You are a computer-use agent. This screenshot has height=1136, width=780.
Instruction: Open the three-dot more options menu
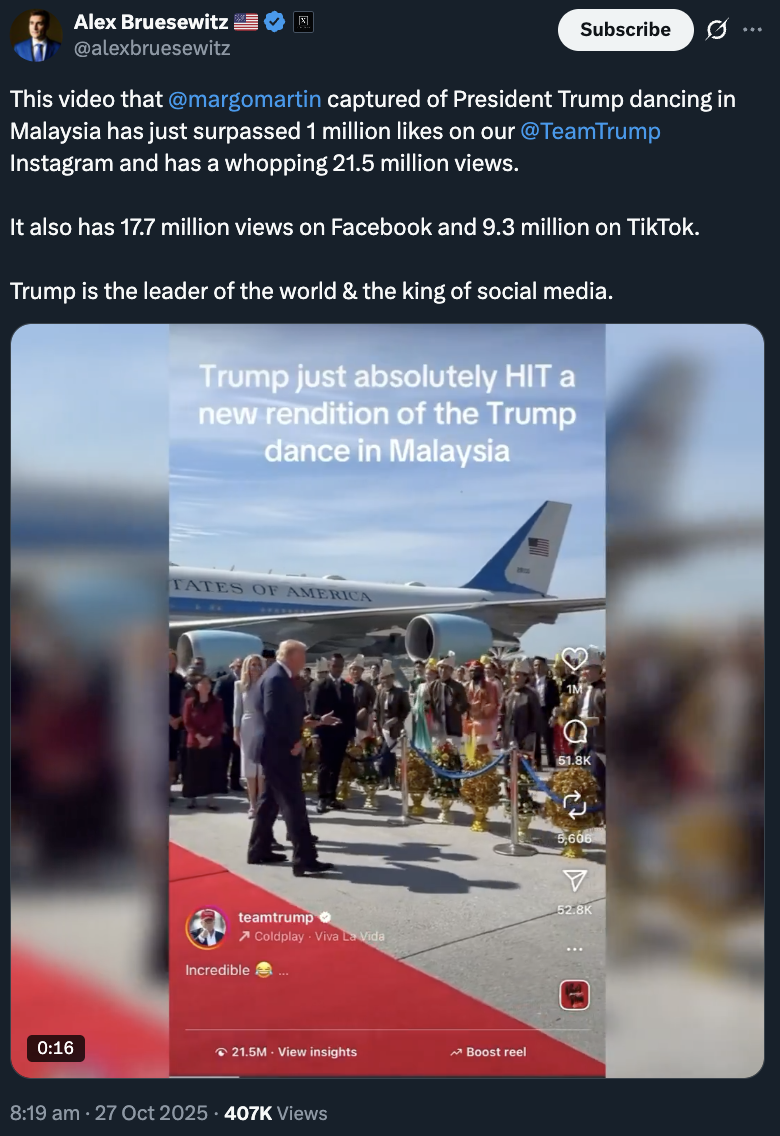tap(752, 30)
